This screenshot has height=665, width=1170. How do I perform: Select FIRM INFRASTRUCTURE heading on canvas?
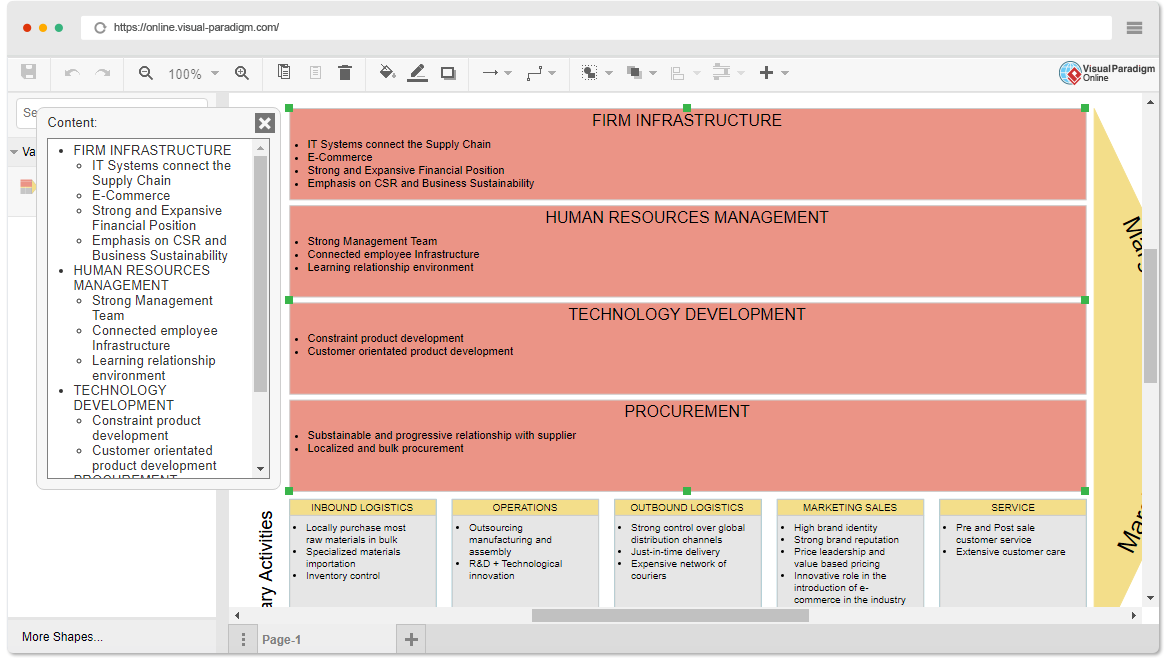coord(686,121)
